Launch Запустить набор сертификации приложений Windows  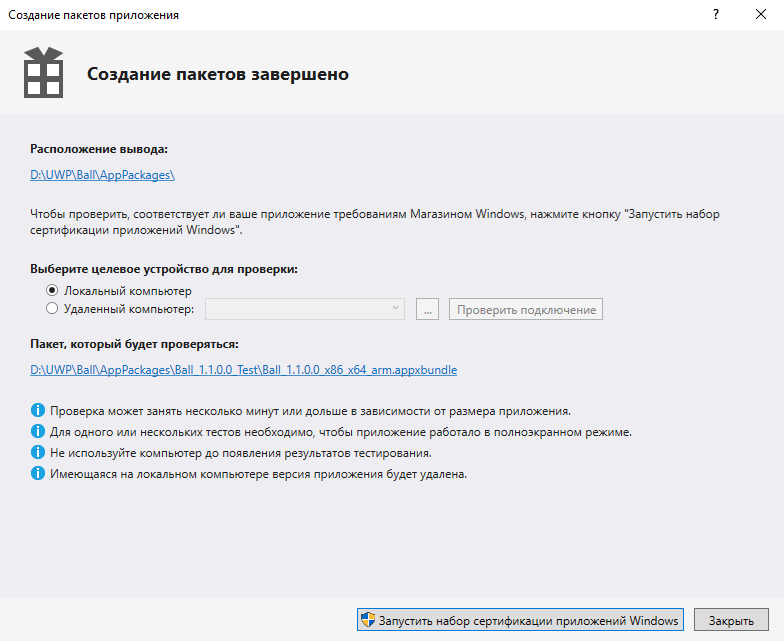[520, 620]
